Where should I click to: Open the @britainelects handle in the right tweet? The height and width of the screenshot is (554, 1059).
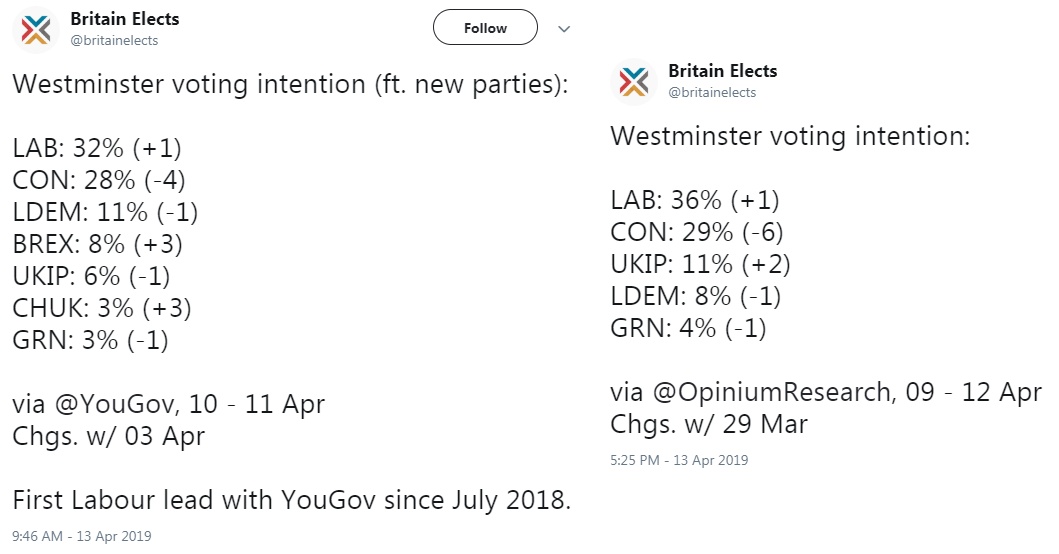coord(712,93)
